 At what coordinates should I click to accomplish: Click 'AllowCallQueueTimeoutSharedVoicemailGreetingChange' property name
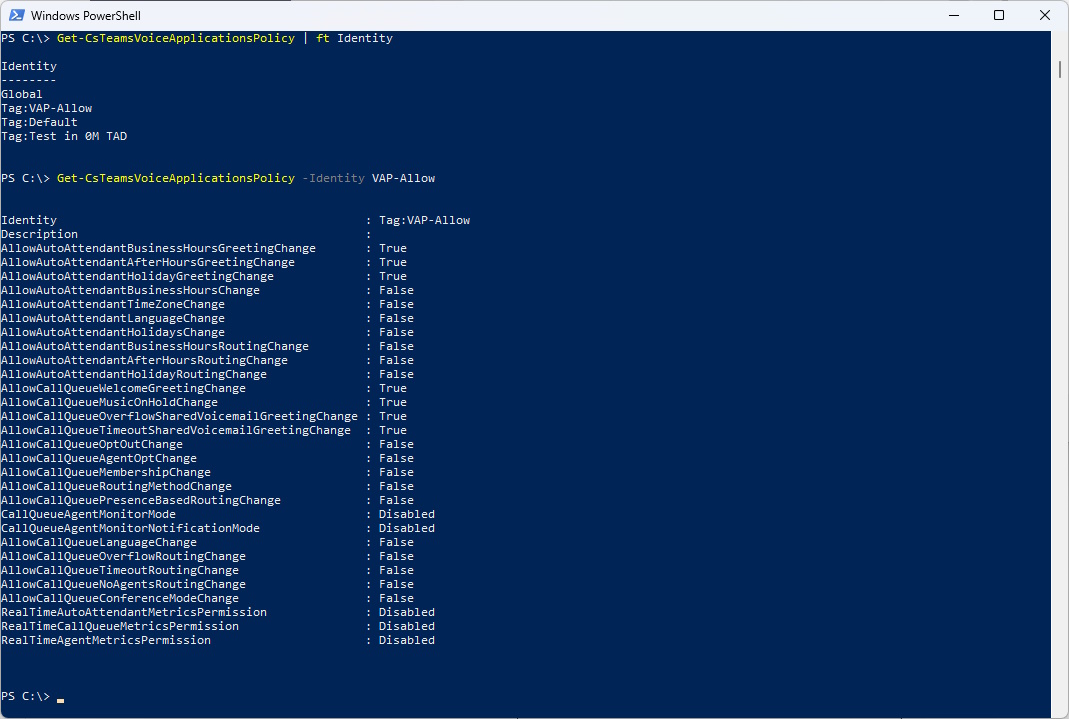point(176,429)
